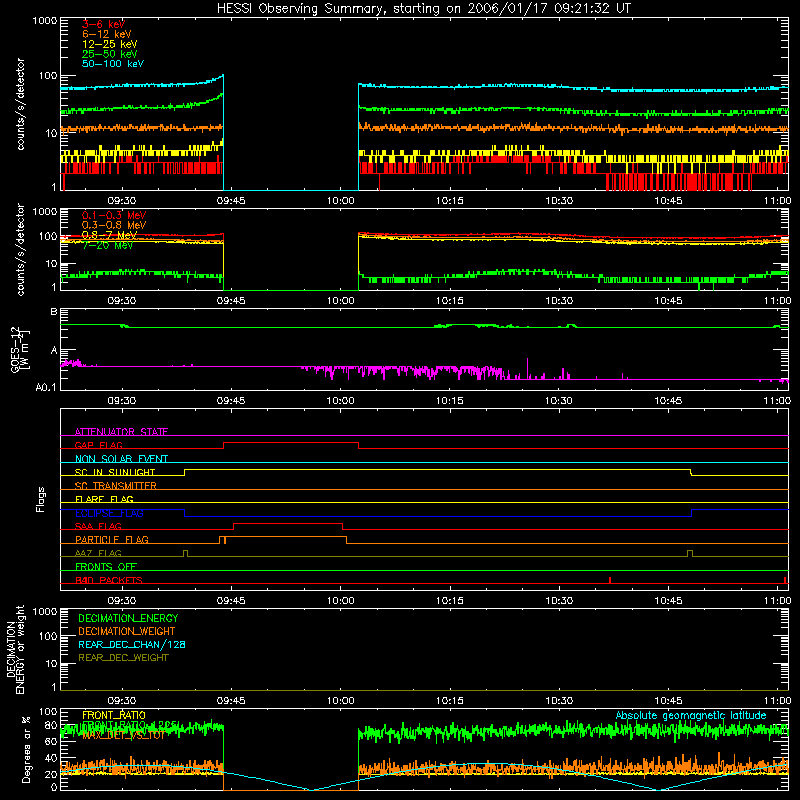
Task: Select the NON_SOLAR_EVENT flag label
Action: [x=121, y=459]
